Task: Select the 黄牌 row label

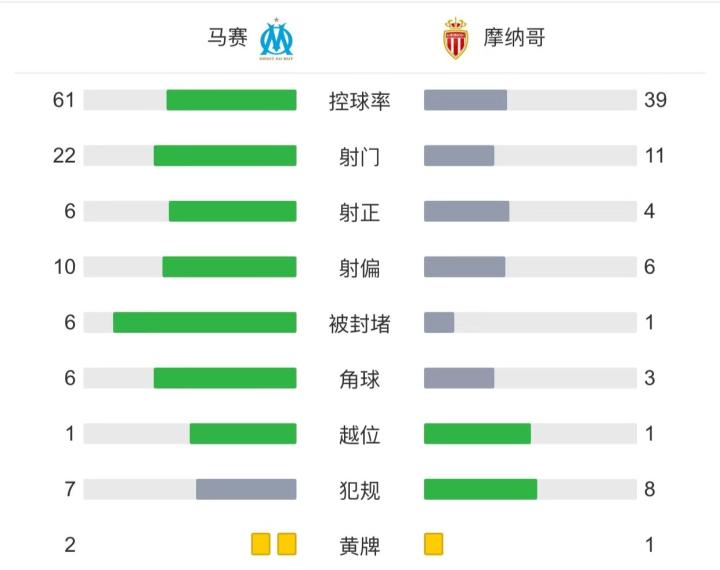Action: pos(360,546)
